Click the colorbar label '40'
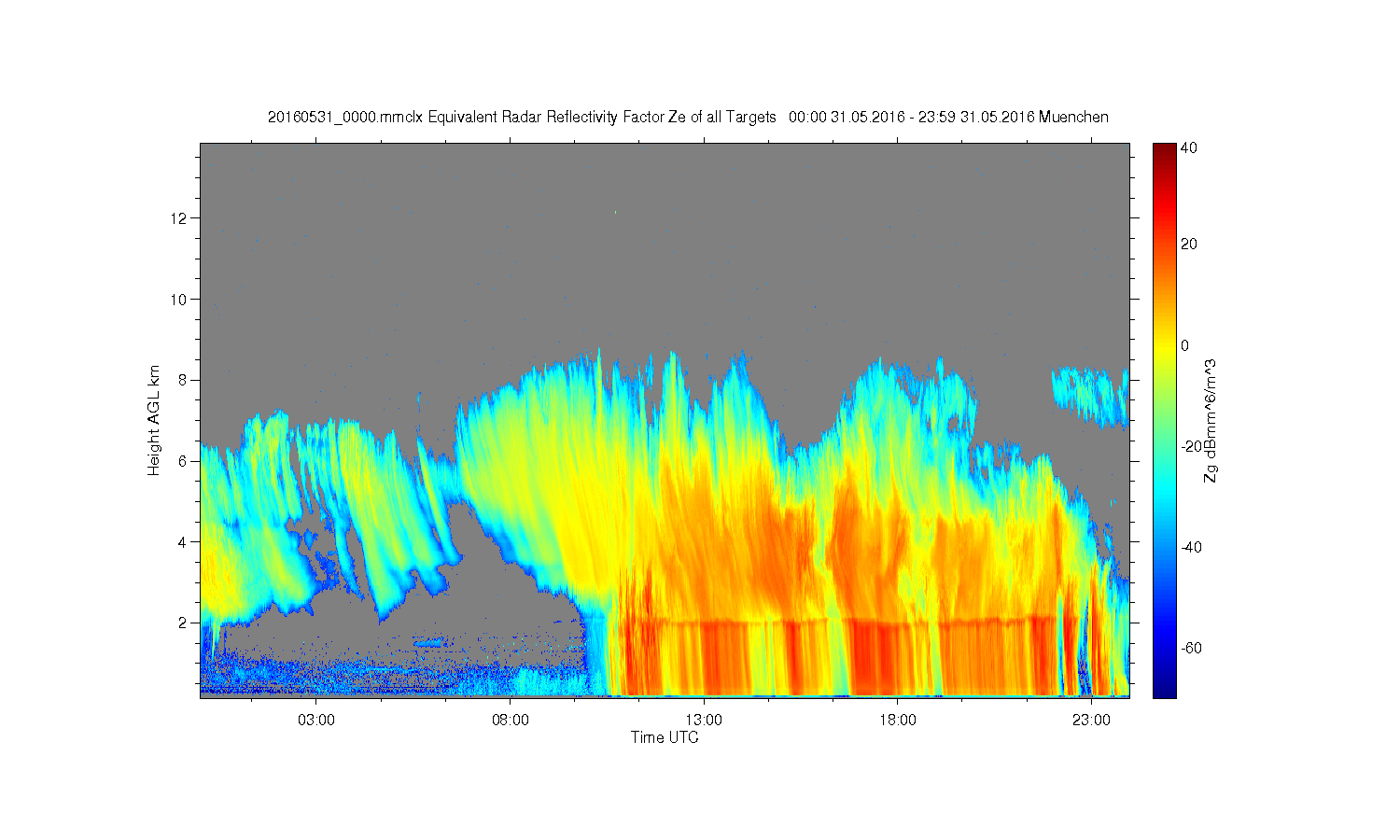Image resolution: width=1400 pixels, height=840 pixels. (1189, 148)
